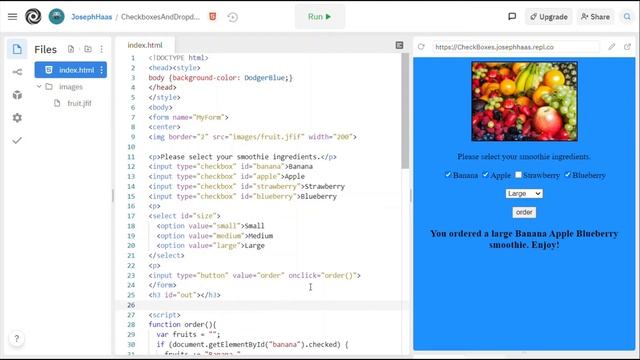This screenshot has width=640, height=360.
Task: Click the Files panel heading
Action: [x=45, y=49]
